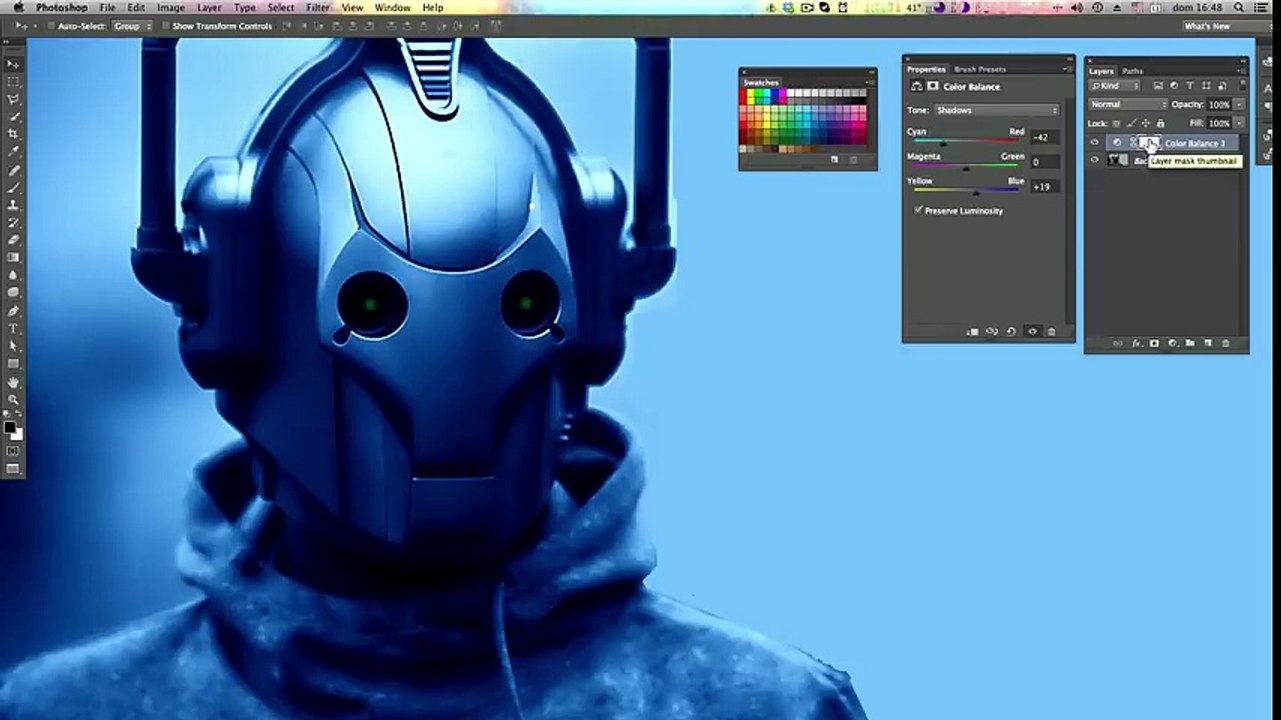The width and height of the screenshot is (1281, 720).
Task: Toggle Preserve Luminosity checkbox
Action: pos(918,211)
